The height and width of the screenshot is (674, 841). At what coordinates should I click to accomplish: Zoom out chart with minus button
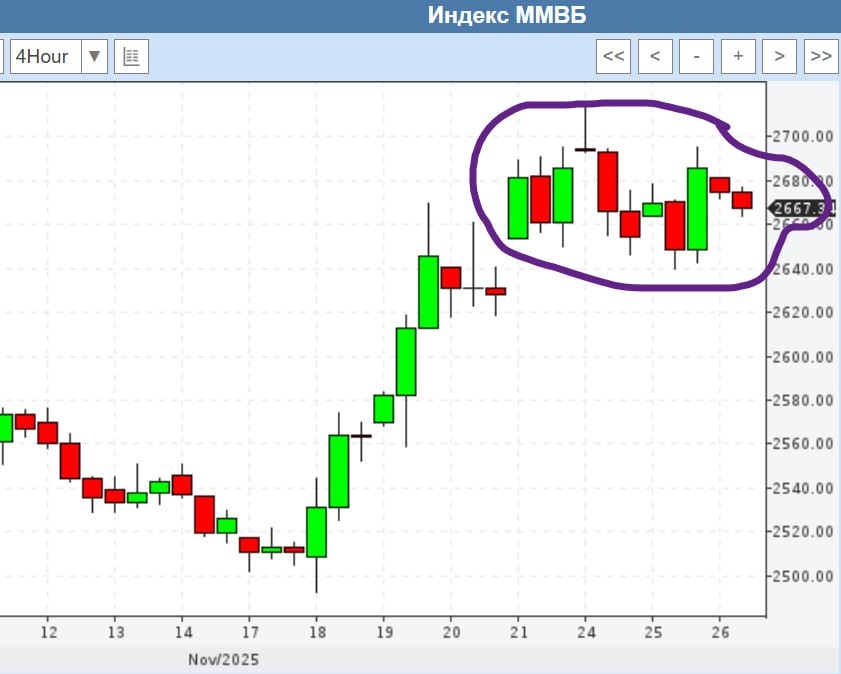coord(696,56)
